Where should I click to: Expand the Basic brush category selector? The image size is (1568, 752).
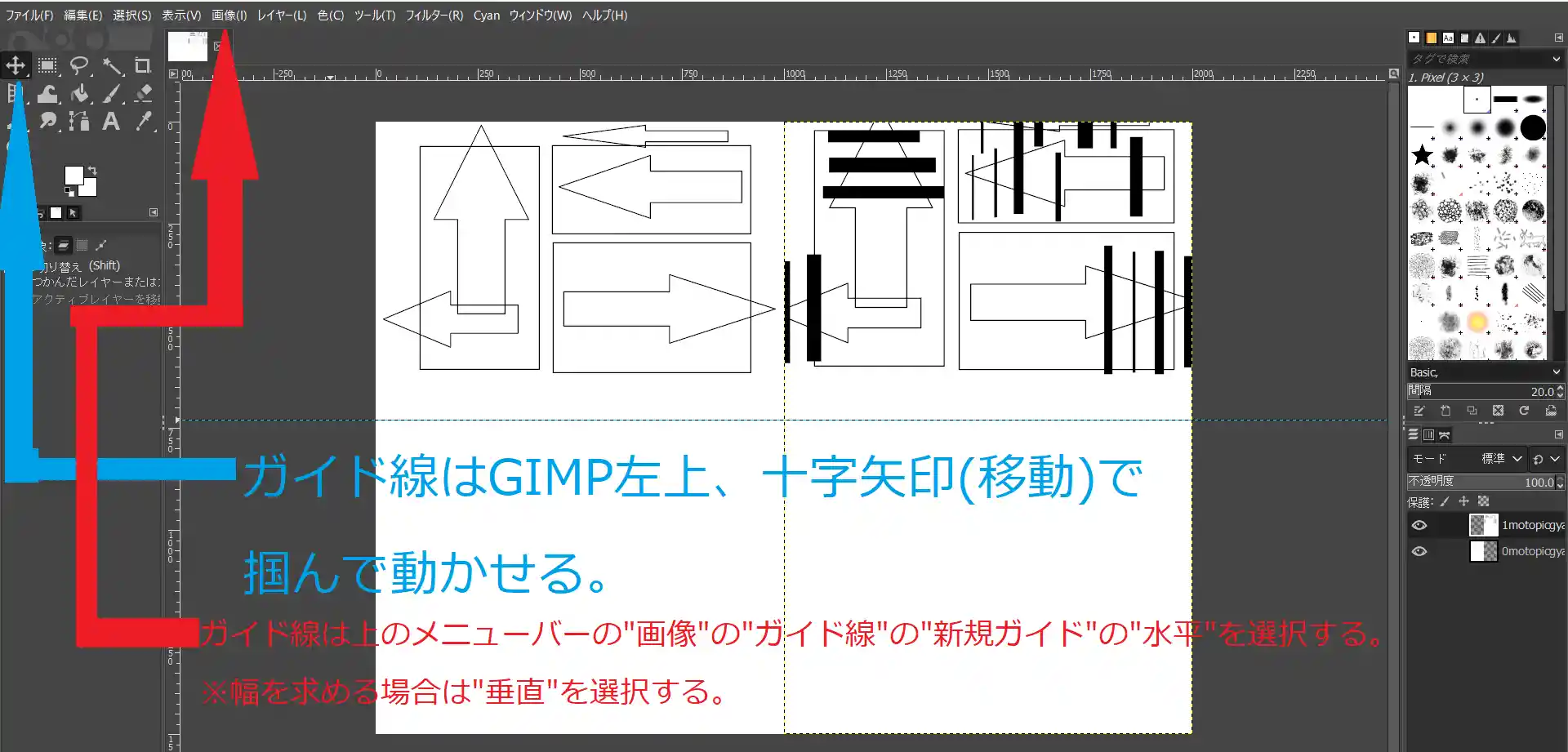(x=1556, y=372)
